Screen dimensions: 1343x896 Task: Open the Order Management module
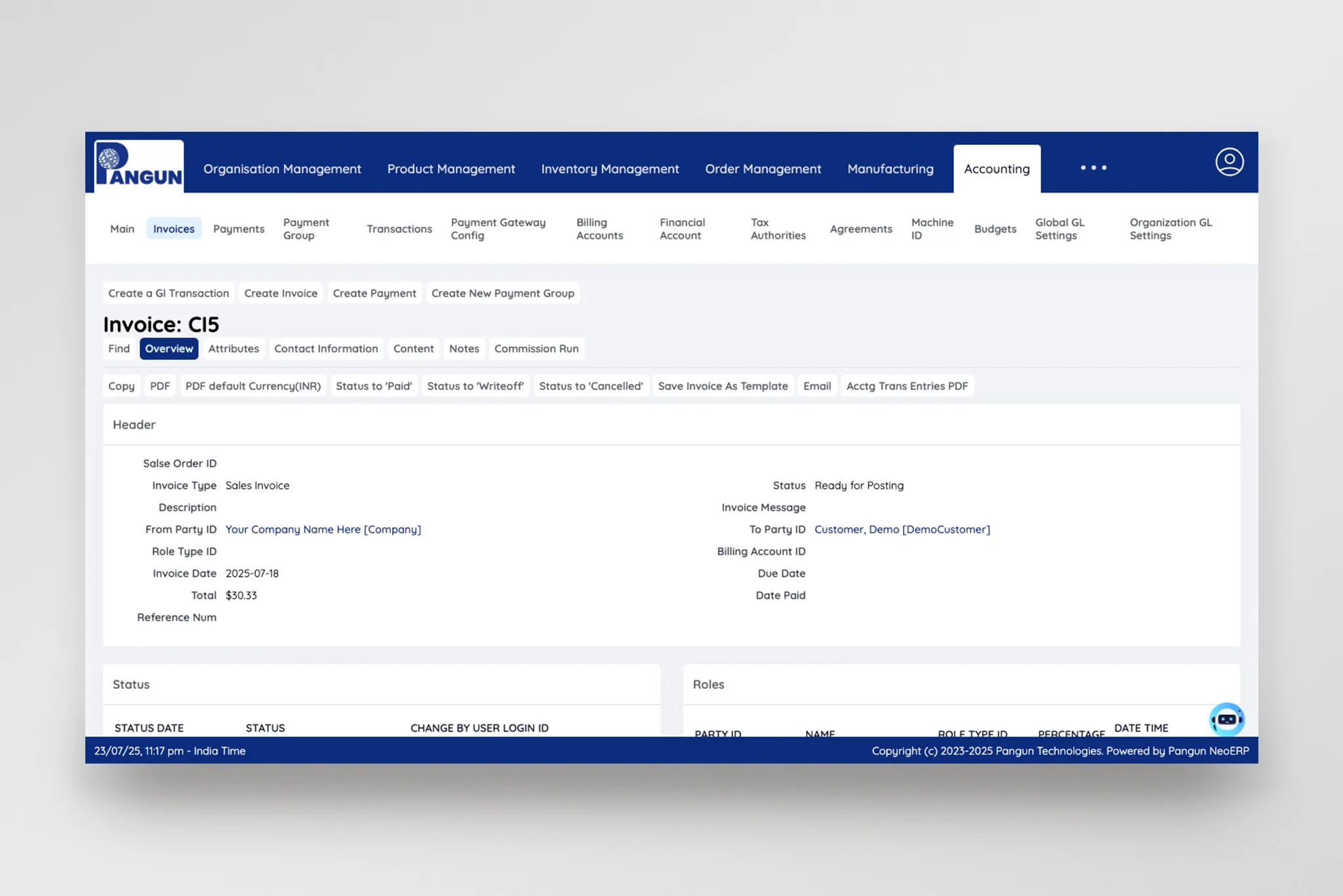[763, 169]
